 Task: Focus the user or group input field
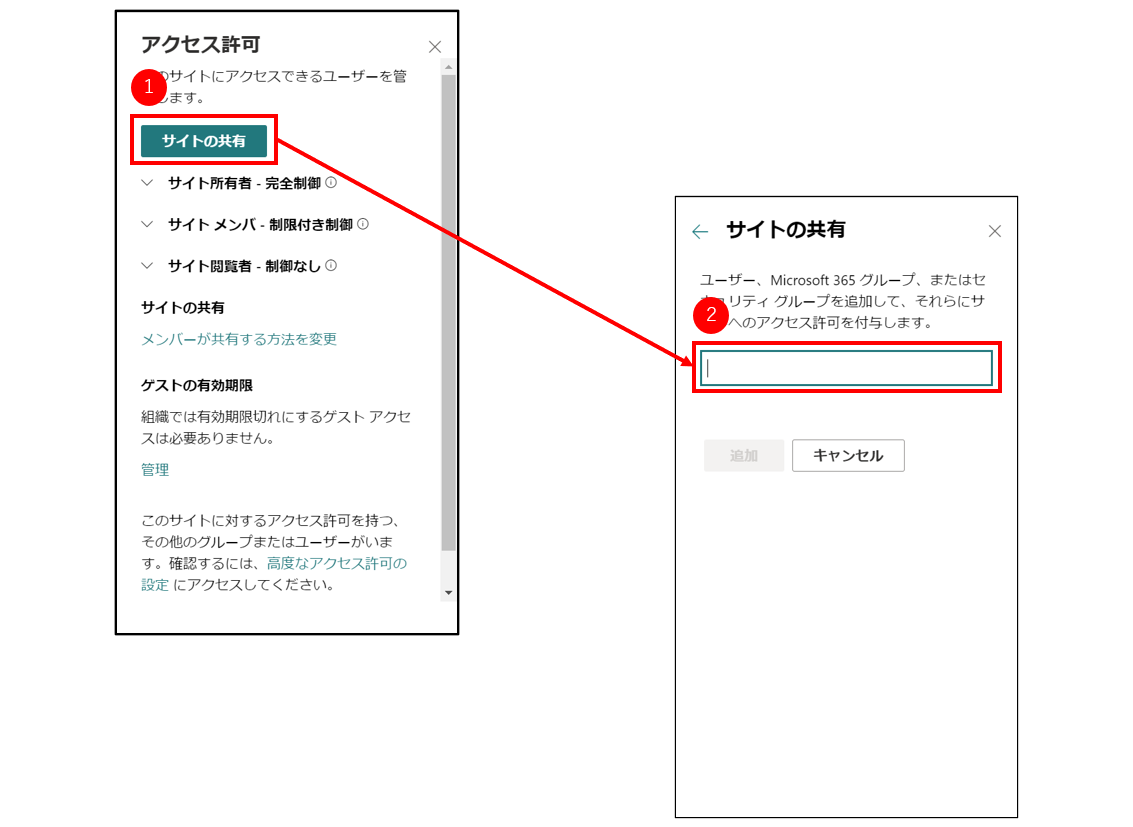846,368
